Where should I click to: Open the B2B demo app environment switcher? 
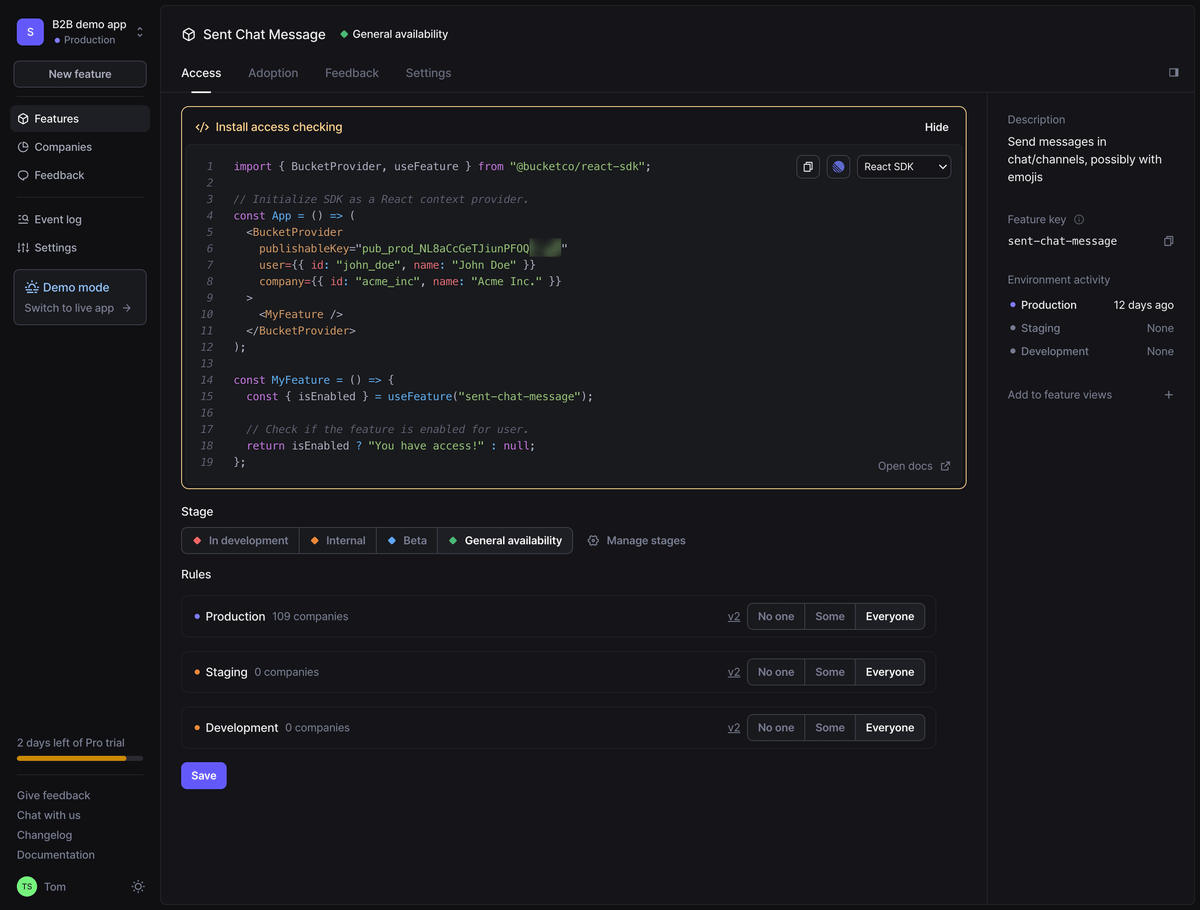[80, 32]
